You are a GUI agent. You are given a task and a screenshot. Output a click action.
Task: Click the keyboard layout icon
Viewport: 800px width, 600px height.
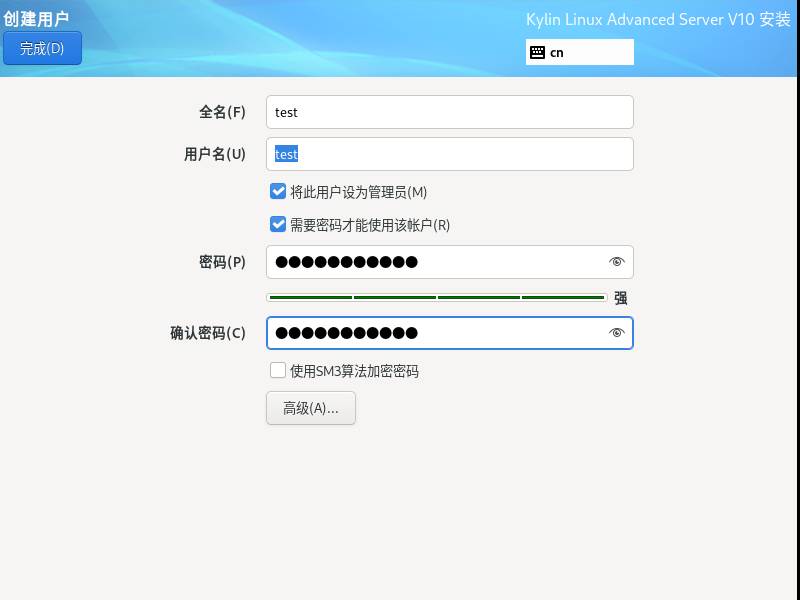coord(538,52)
